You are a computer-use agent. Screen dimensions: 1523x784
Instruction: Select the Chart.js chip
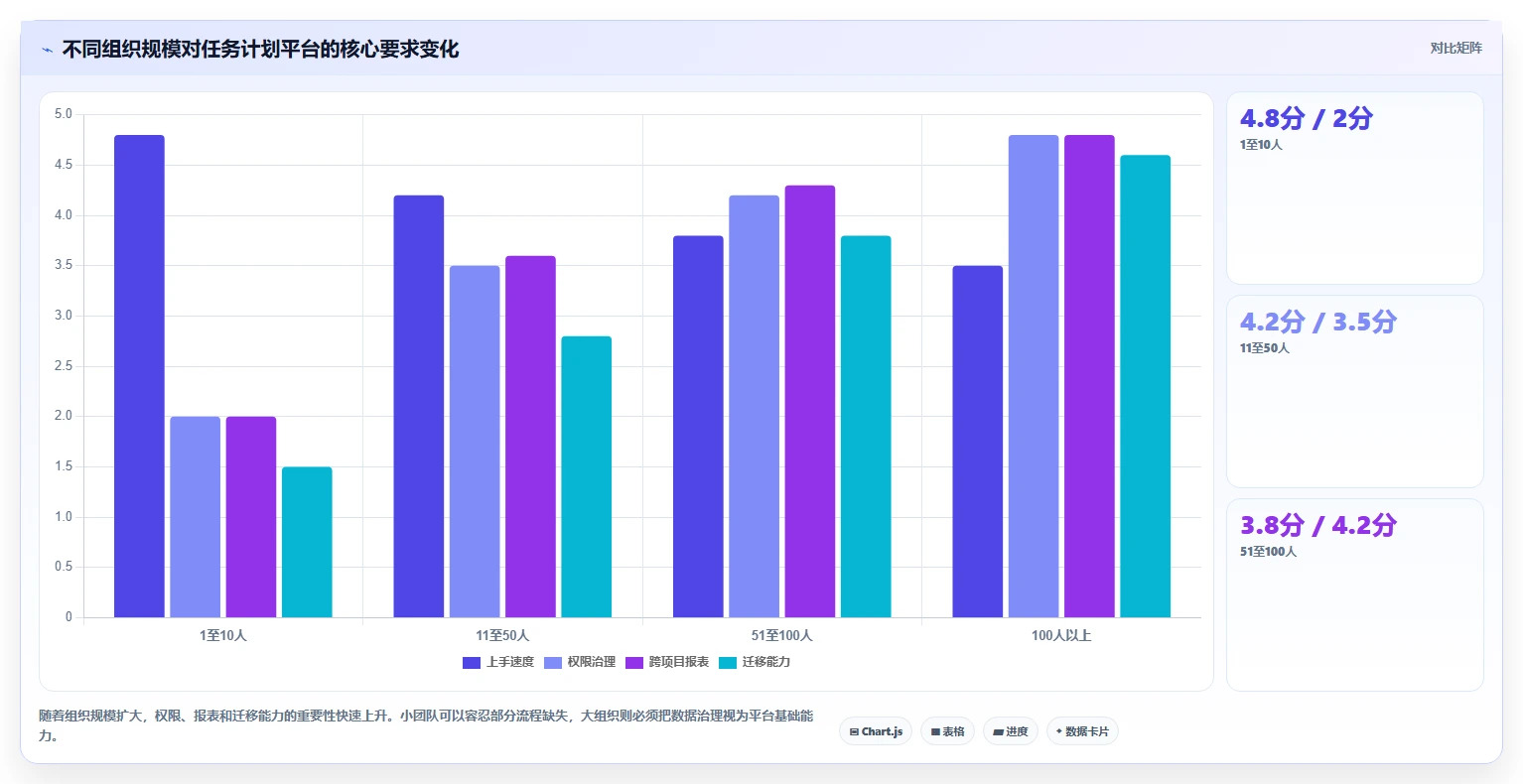coord(876,731)
